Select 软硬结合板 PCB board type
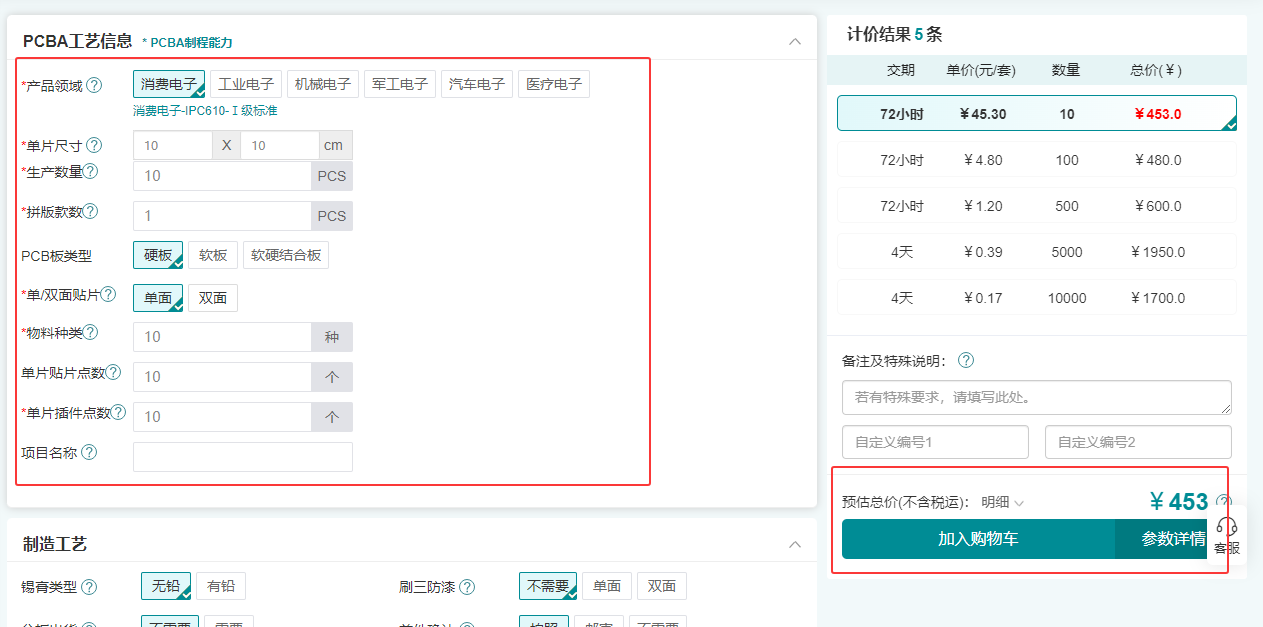This screenshot has width=1263, height=627. [x=286, y=255]
